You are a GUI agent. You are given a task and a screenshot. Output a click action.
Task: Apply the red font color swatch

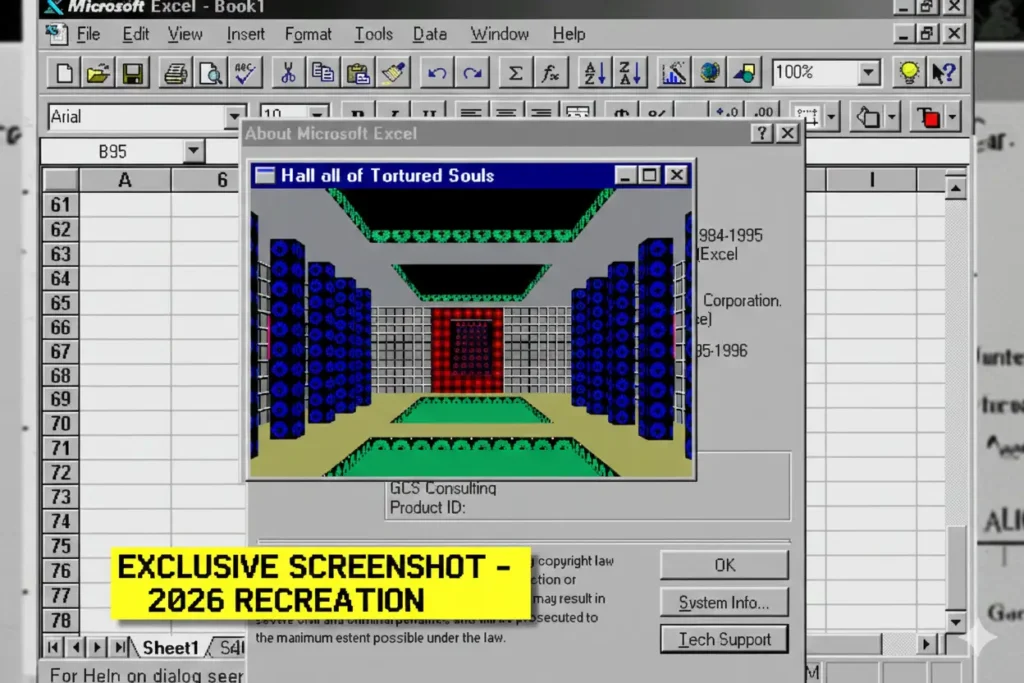pyautogui.click(x=931, y=117)
